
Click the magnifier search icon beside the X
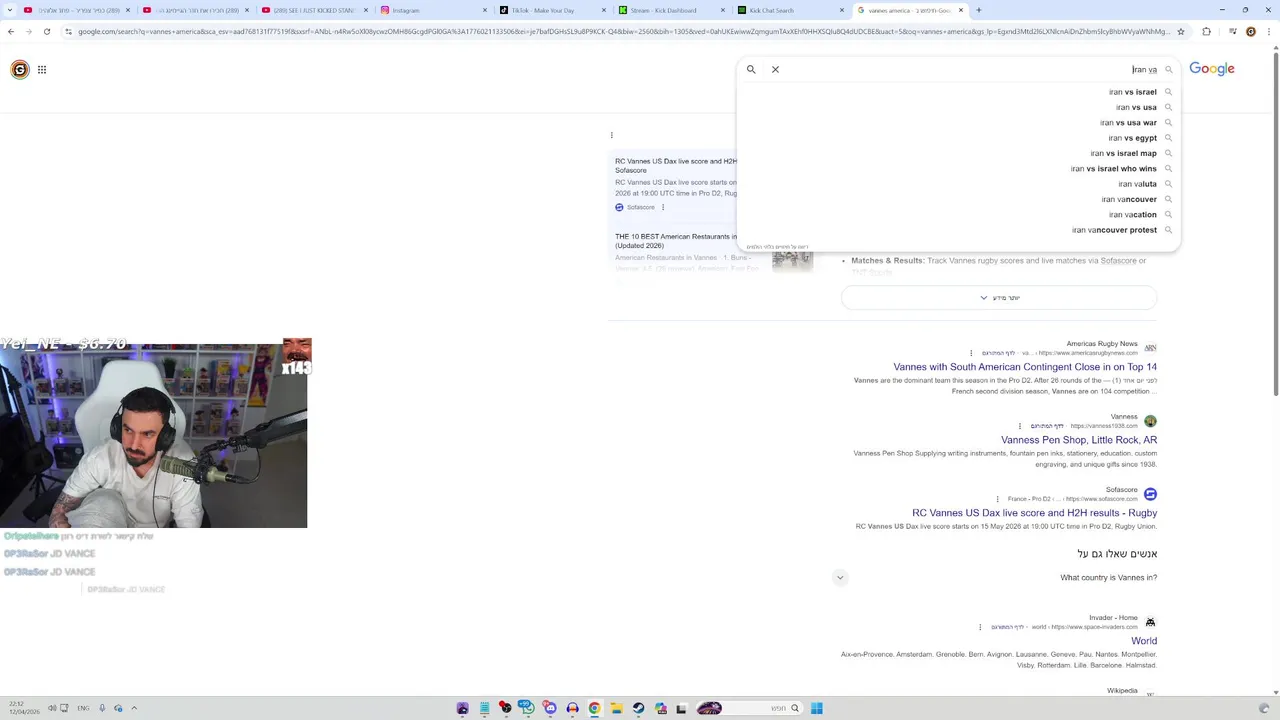[x=751, y=69]
